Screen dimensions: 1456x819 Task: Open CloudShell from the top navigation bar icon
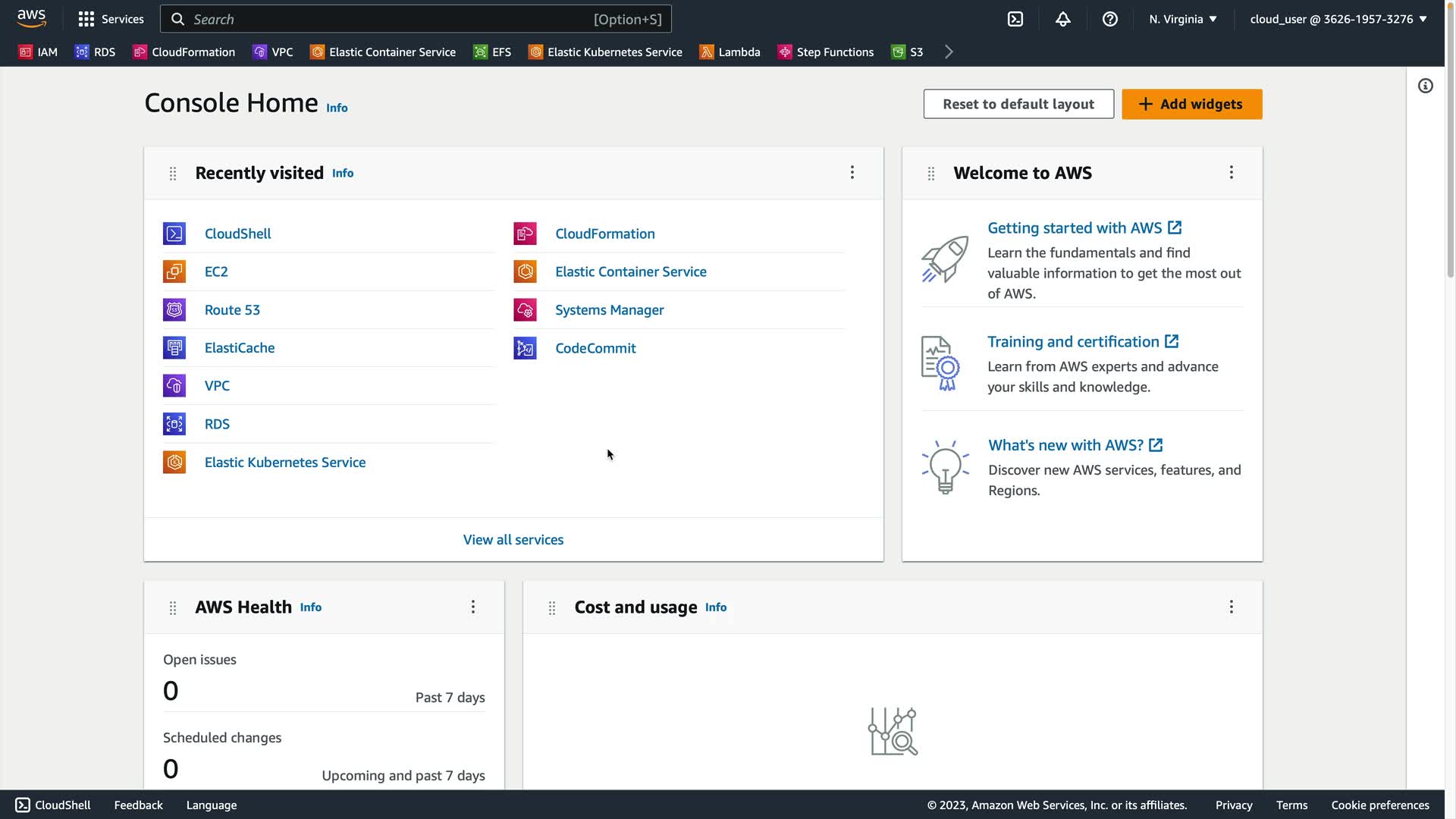pyautogui.click(x=1015, y=19)
